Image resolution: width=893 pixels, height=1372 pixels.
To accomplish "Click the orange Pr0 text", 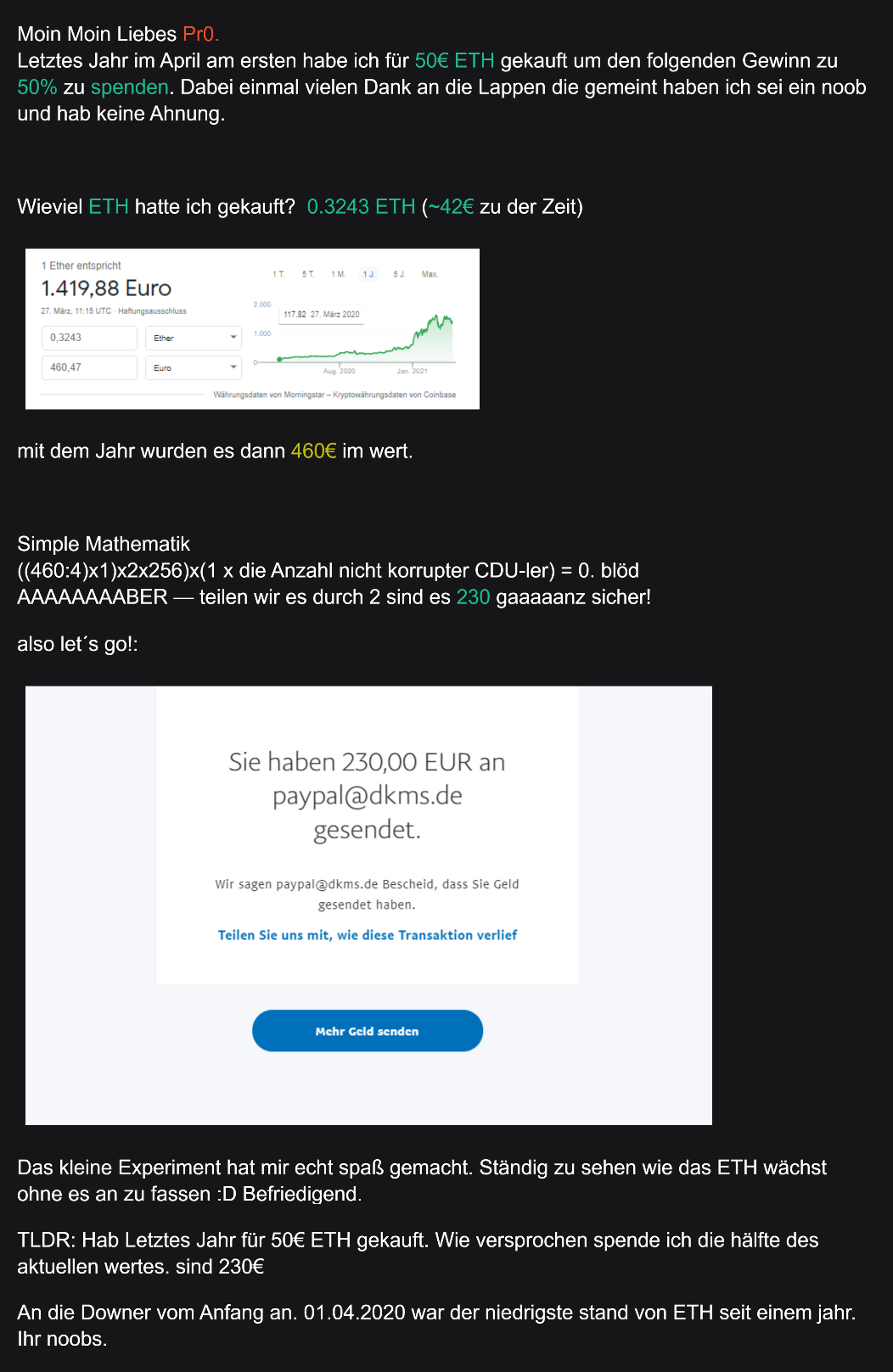I will [x=200, y=34].
